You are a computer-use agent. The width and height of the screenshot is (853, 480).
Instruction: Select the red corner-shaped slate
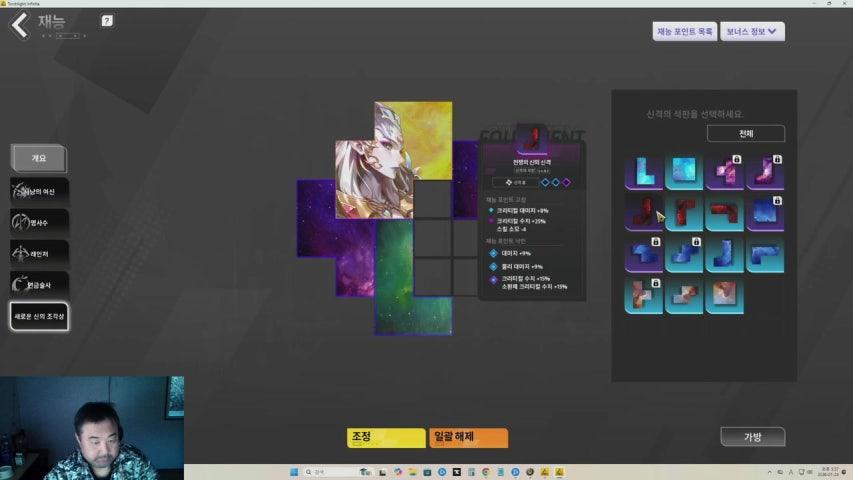pos(684,213)
